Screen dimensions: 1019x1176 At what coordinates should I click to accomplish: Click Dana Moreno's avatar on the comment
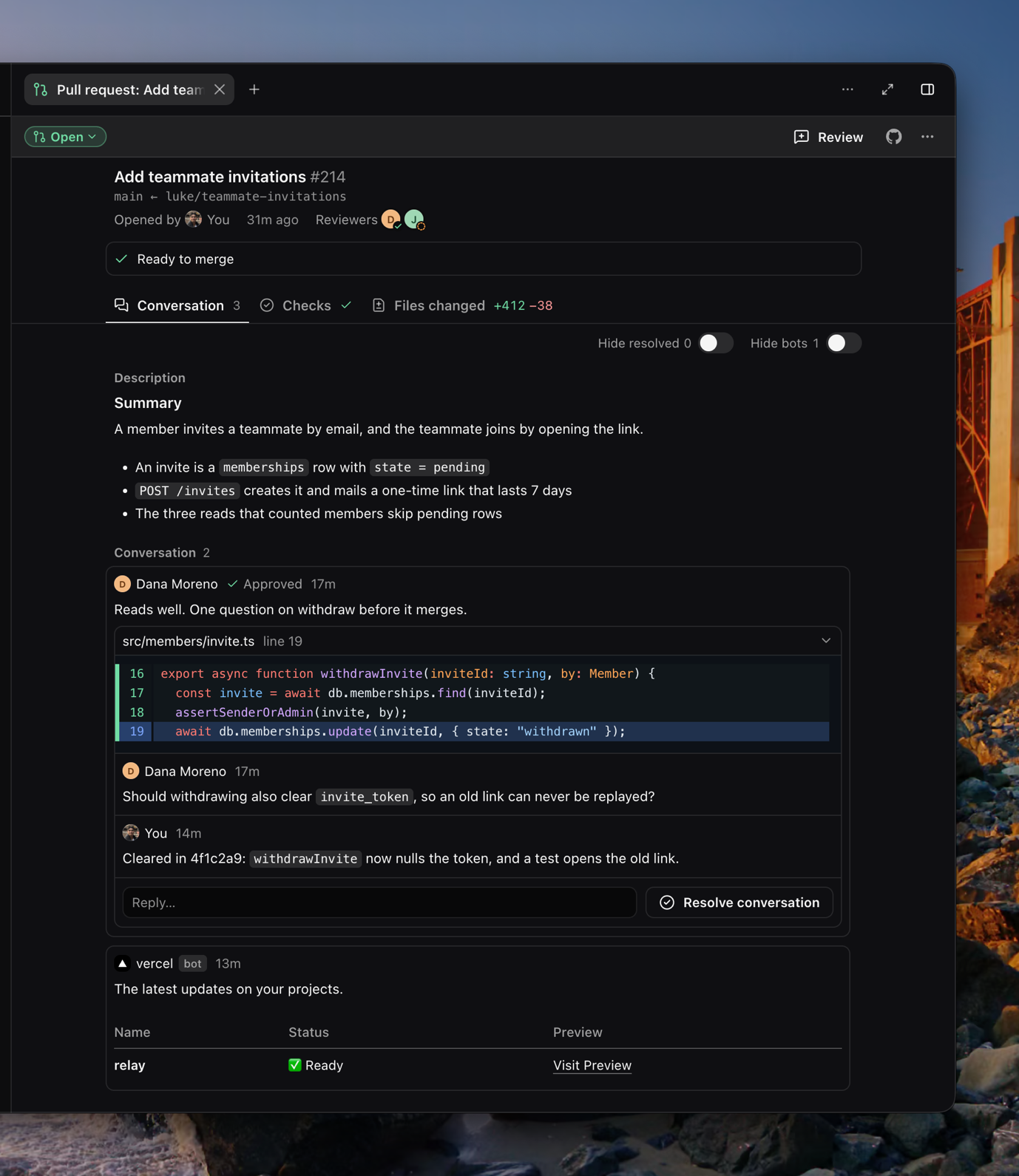pyautogui.click(x=131, y=771)
